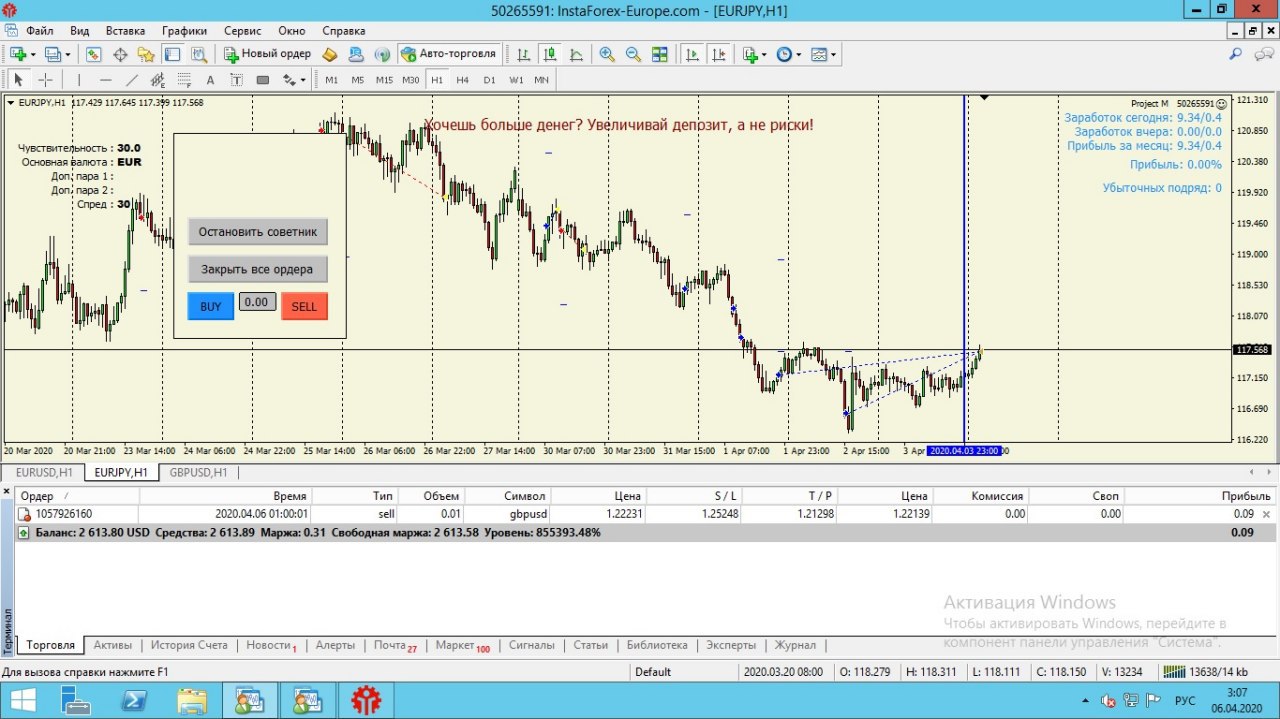Viewport: 1280px width, 719px height.
Task: Open the Журнал terminal tab
Action: (x=795, y=645)
